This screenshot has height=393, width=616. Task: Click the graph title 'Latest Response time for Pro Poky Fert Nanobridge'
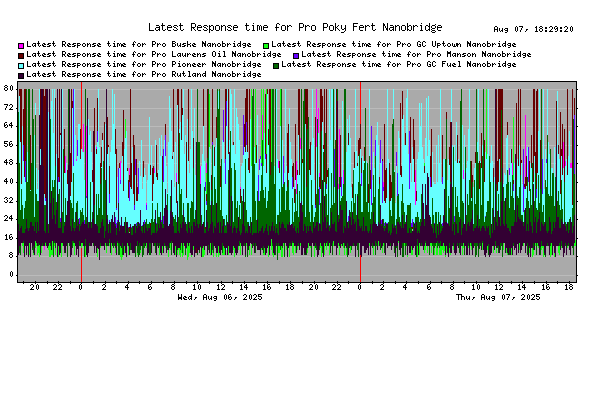click(295, 28)
